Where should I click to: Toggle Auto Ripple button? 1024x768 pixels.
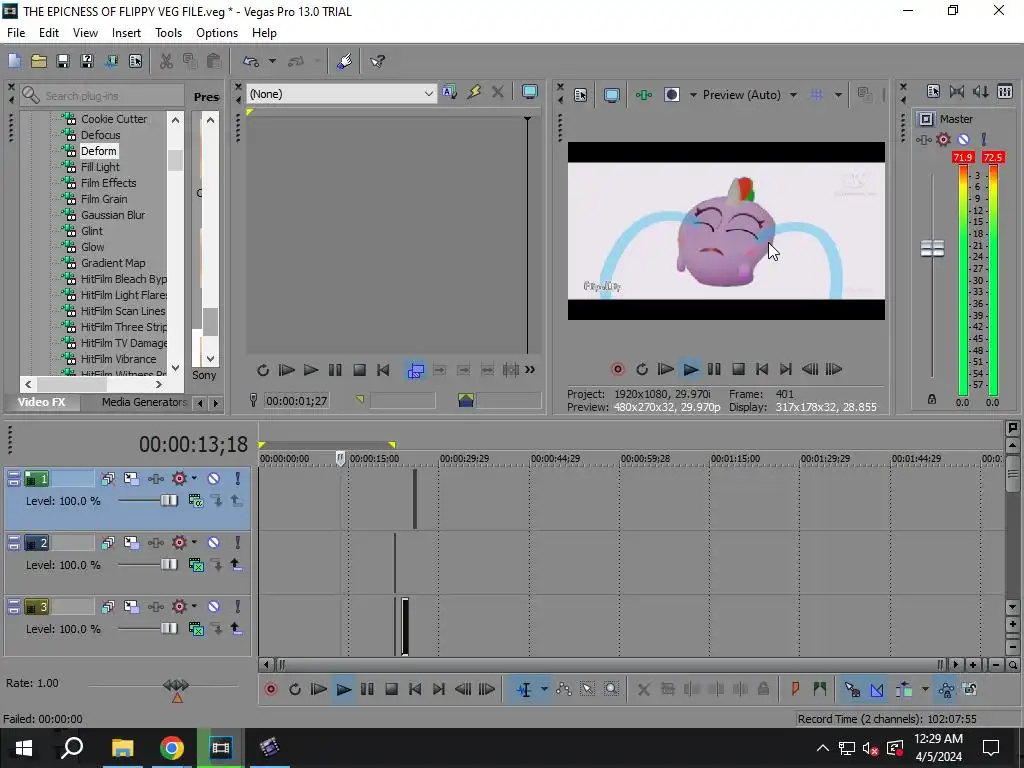click(x=904, y=689)
